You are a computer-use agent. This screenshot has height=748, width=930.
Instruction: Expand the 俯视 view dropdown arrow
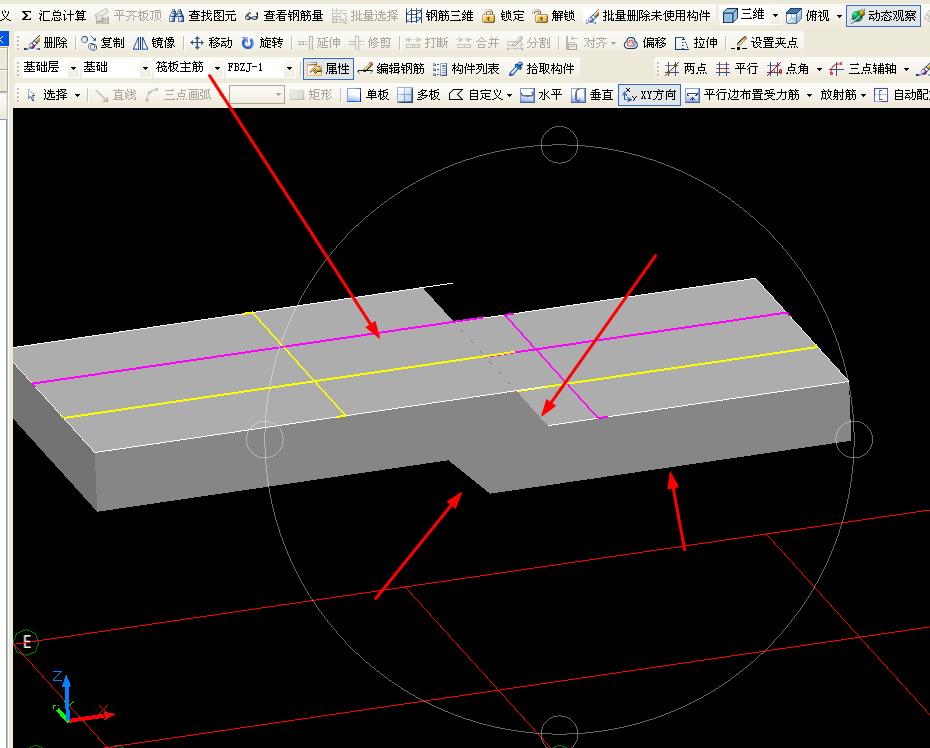[839, 16]
